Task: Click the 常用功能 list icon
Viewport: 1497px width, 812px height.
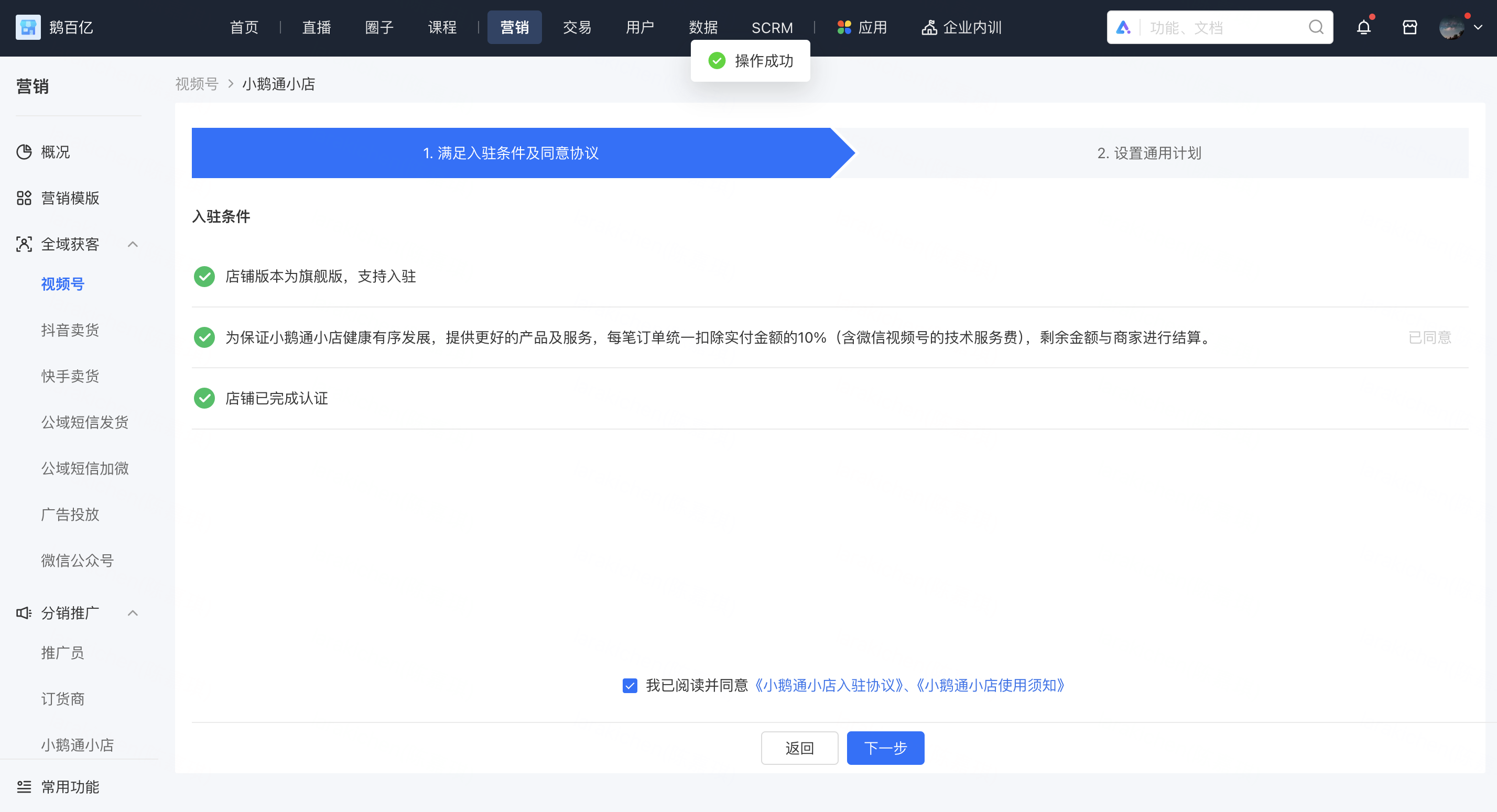Action: pyautogui.click(x=24, y=787)
